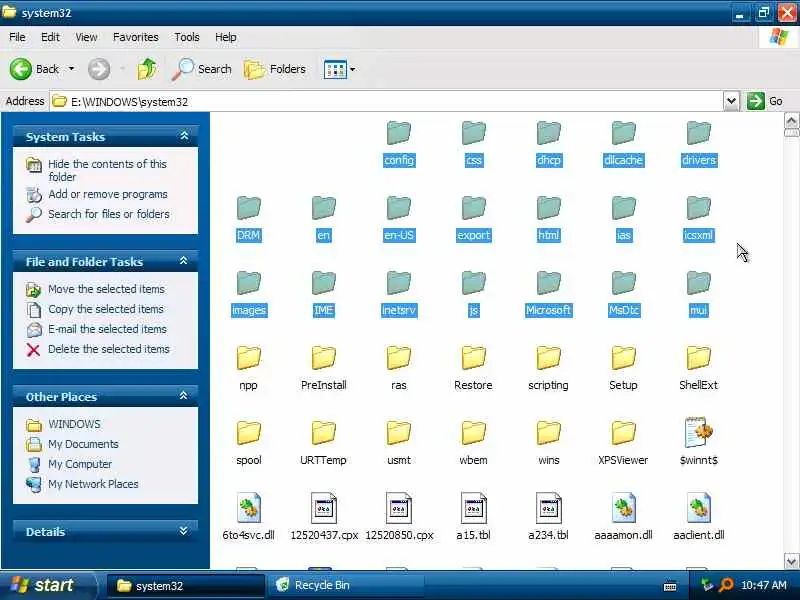Open the Edit menu
Image resolution: width=800 pixels, height=600 pixels.
coord(50,37)
